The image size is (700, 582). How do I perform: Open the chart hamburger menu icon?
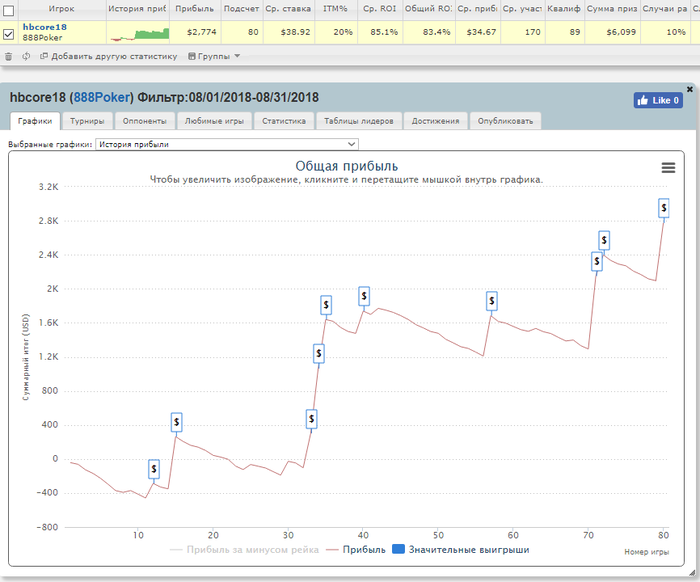(668, 168)
